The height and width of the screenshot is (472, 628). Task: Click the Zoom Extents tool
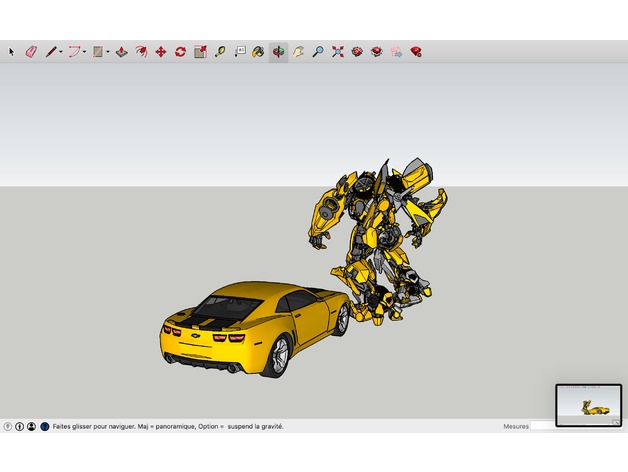pyautogui.click(x=338, y=52)
